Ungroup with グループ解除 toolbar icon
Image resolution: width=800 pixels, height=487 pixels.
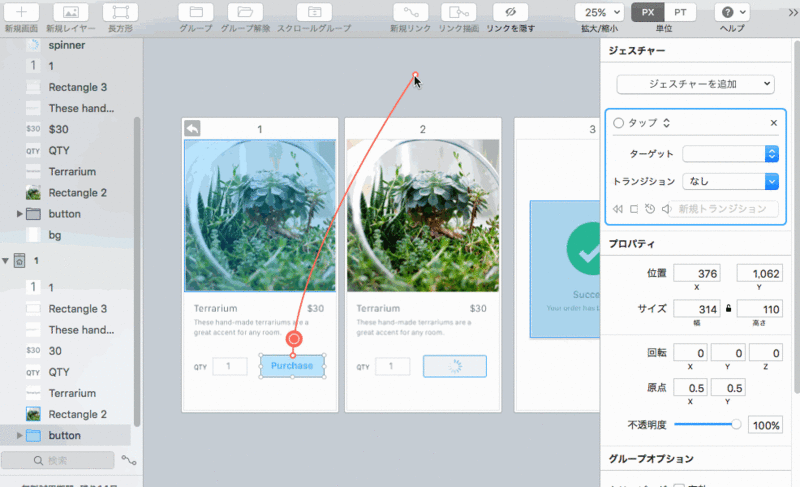coord(245,12)
